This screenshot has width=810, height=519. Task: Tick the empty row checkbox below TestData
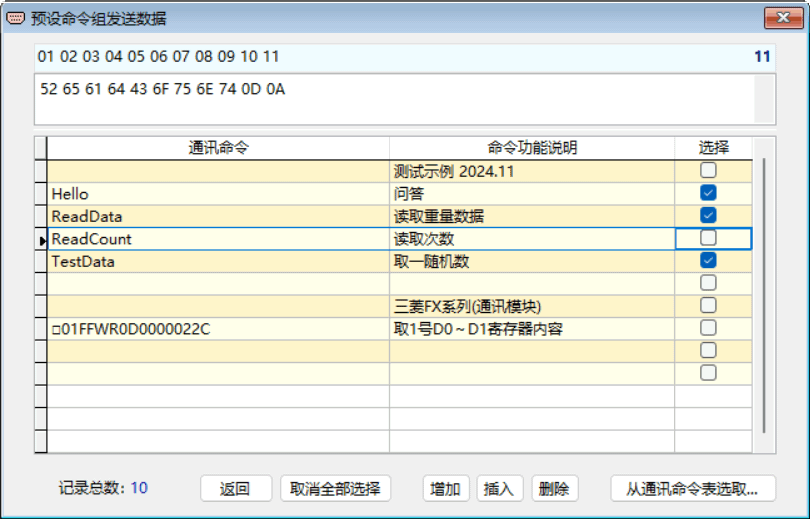pyautogui.click(x=708, y=282)
